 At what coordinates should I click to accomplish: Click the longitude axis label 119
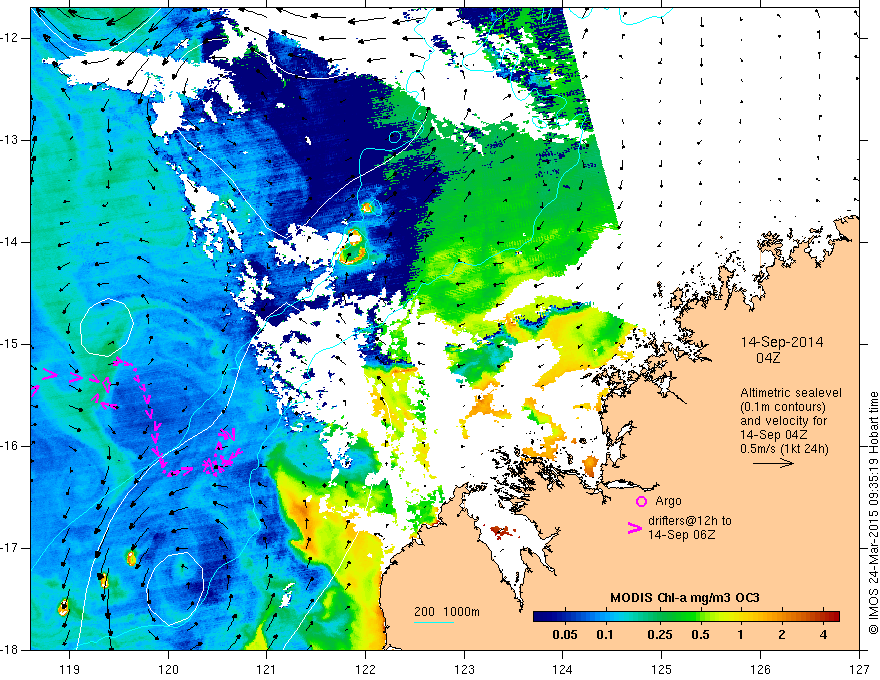(x=70, y=669)
